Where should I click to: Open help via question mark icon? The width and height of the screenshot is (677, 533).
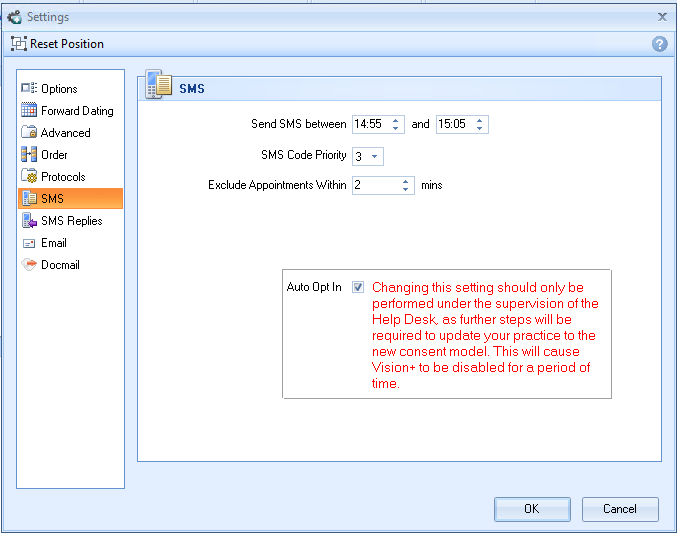660,44
